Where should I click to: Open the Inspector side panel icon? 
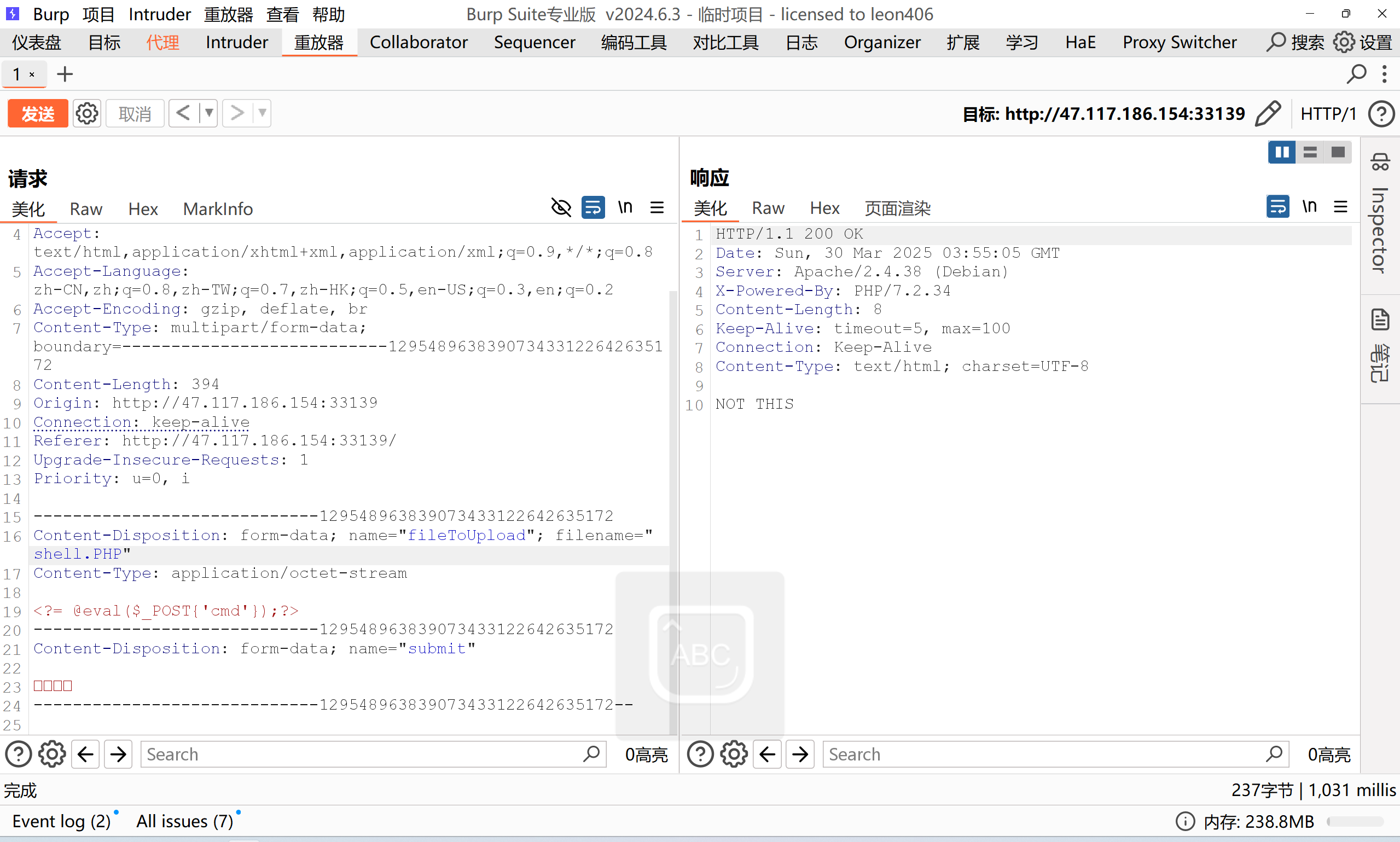tap(1380, 163)
